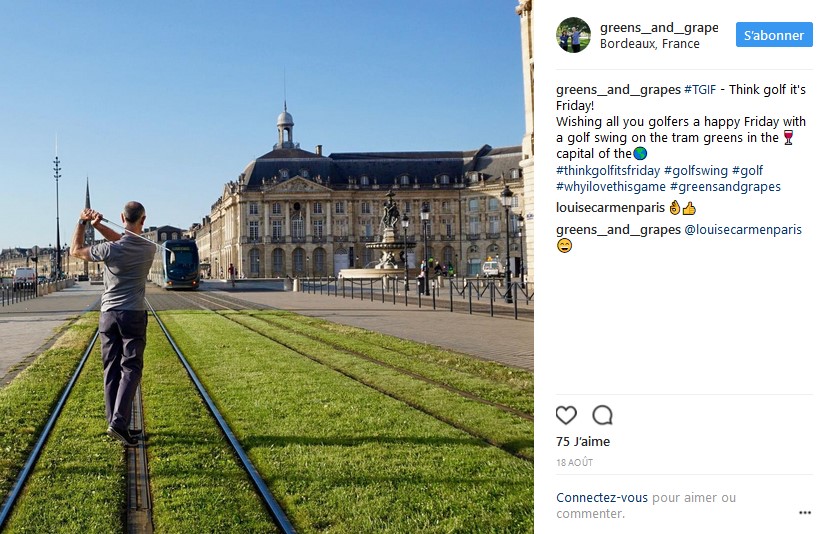
Task: Like the post with heart icon
Action: tap(566, 415)
